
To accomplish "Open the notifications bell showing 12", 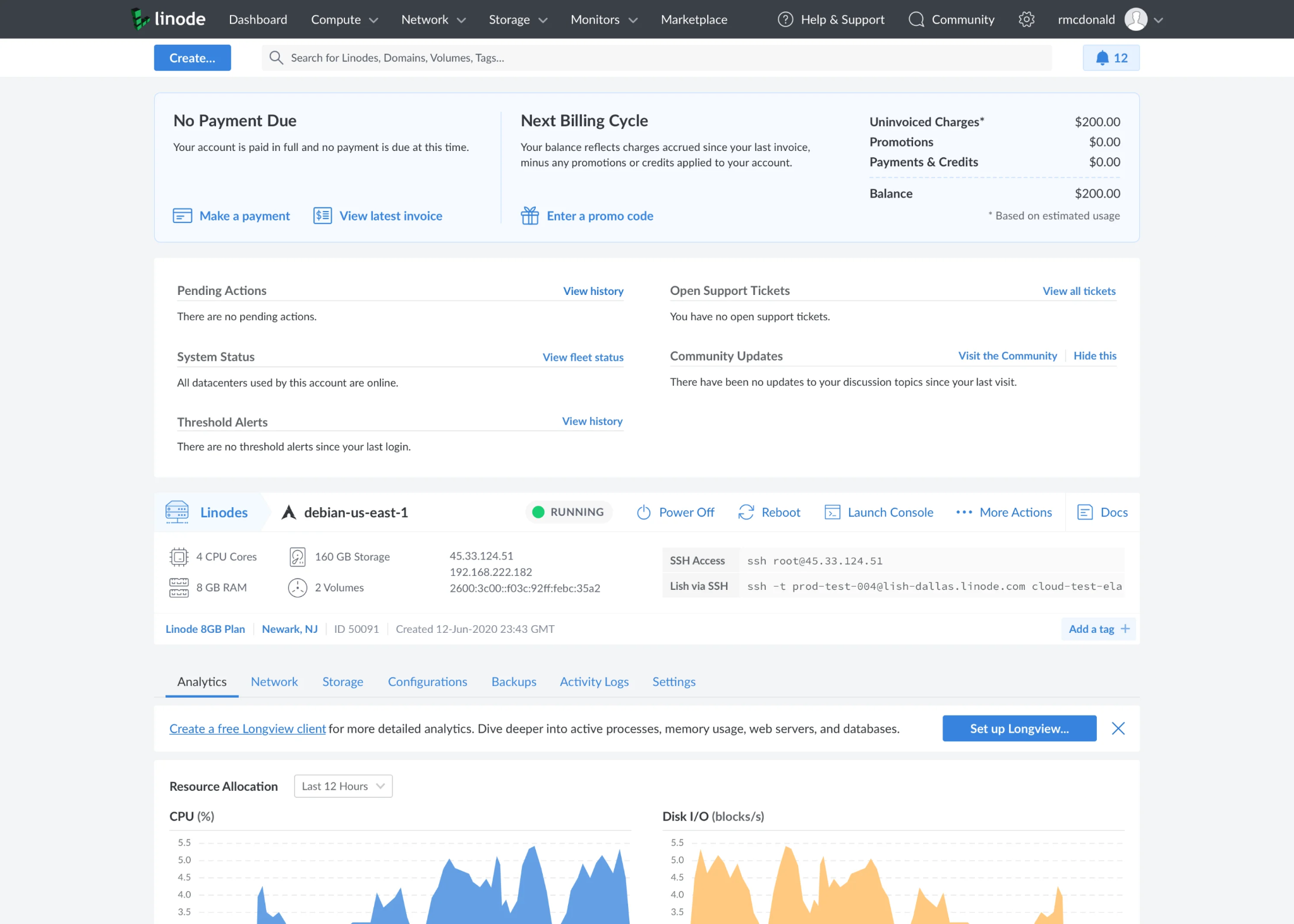I will pyautogui.click(x=1111, y=58).
